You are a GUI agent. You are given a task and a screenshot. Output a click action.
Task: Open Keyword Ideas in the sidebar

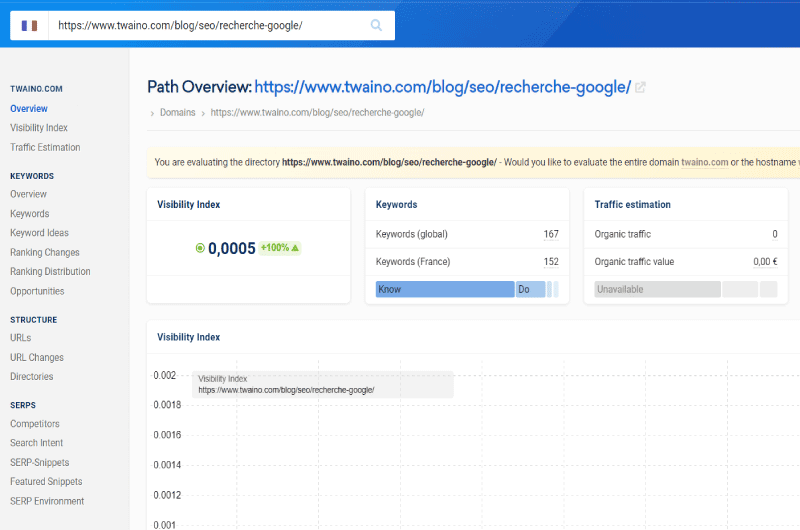click(x=39, y=233)
